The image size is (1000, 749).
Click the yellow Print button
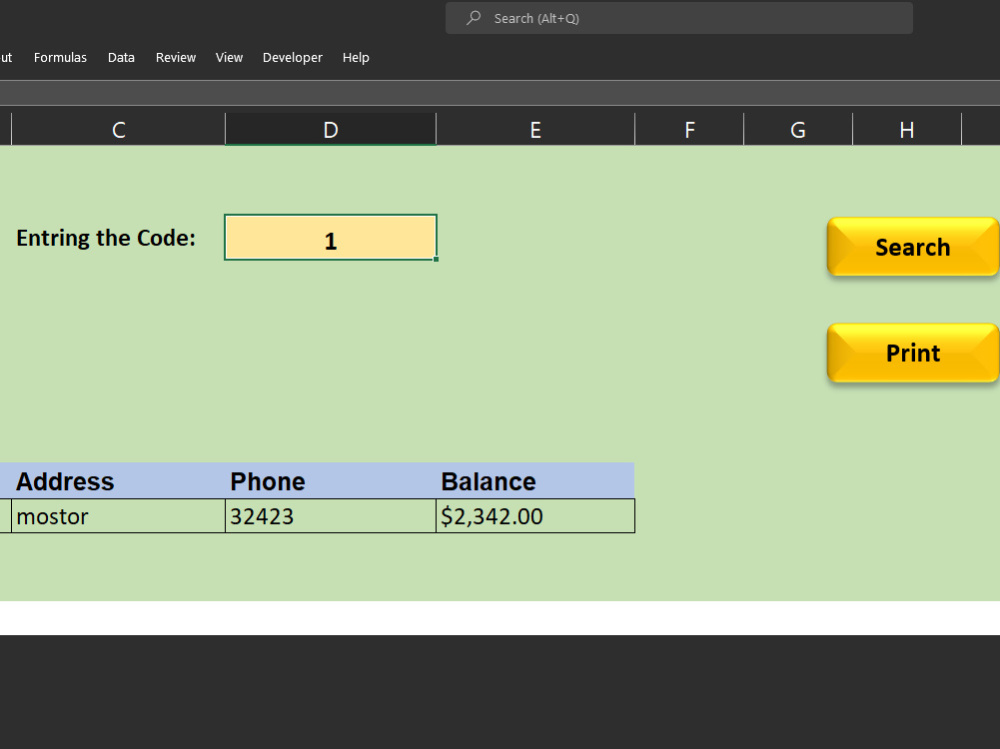coord(913,353)
